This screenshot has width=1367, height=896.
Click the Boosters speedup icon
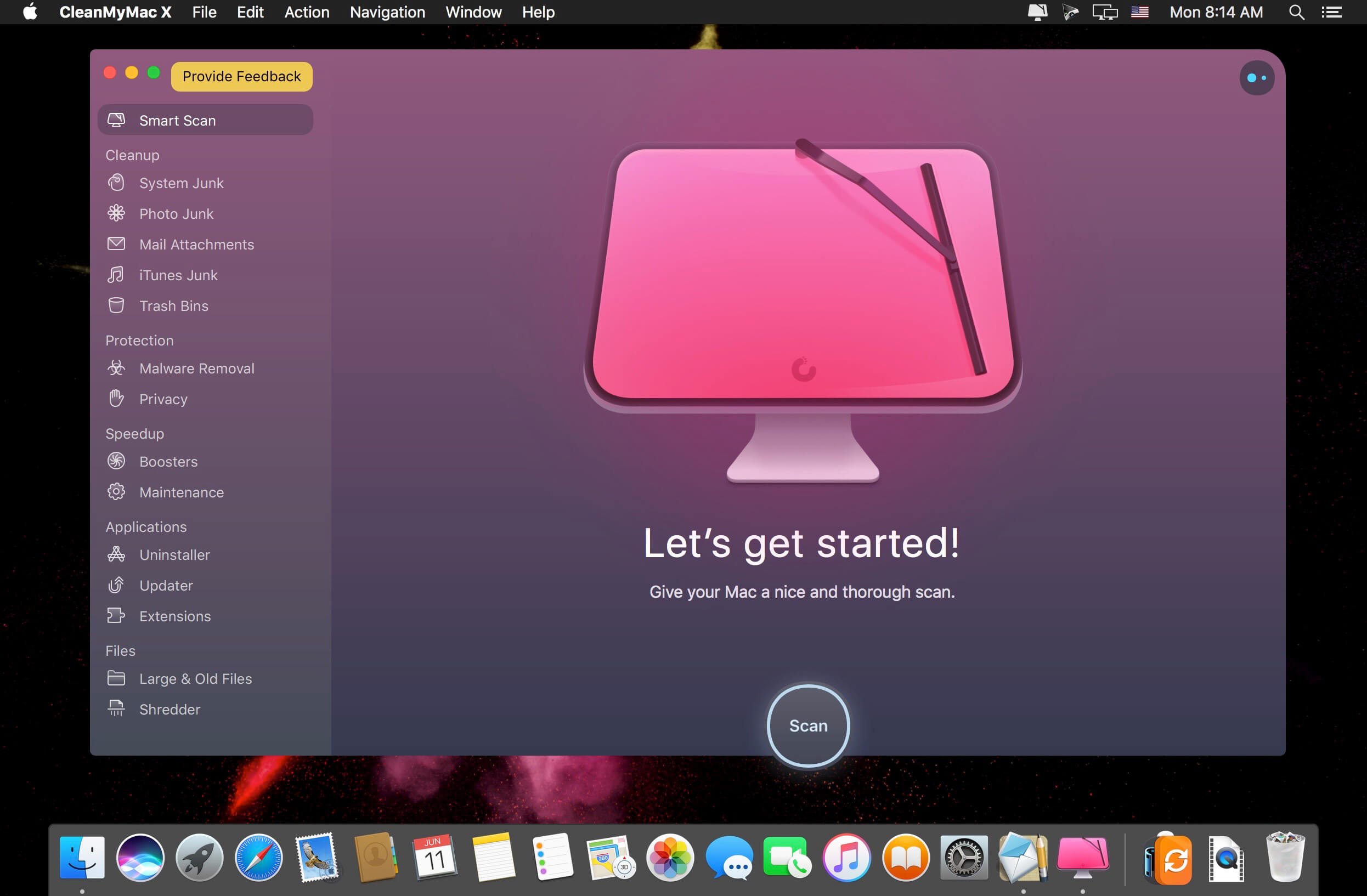[117, 461]
